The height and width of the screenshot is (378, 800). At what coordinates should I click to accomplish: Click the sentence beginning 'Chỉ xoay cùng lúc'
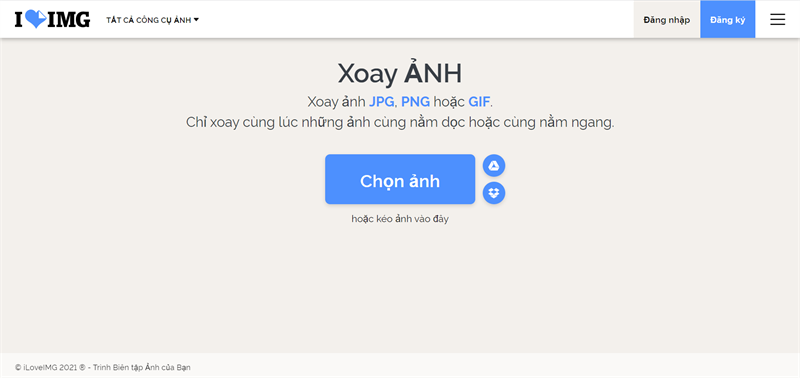coord(400,123)
